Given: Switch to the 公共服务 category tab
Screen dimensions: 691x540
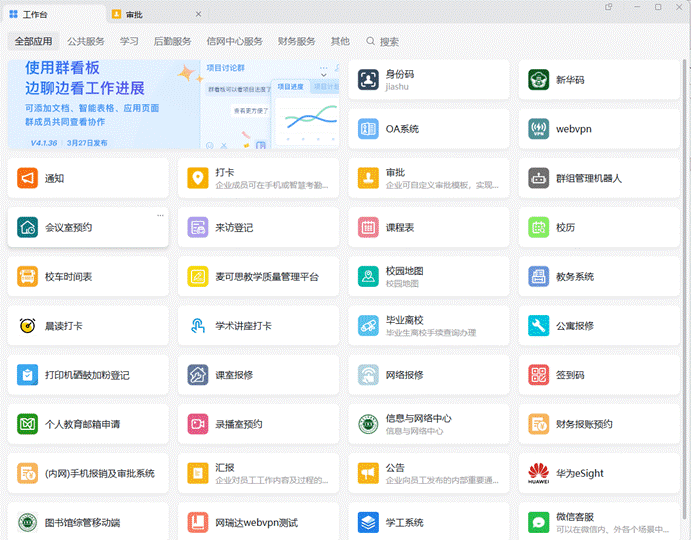Looking at the screenshot, I should point(86,42).
